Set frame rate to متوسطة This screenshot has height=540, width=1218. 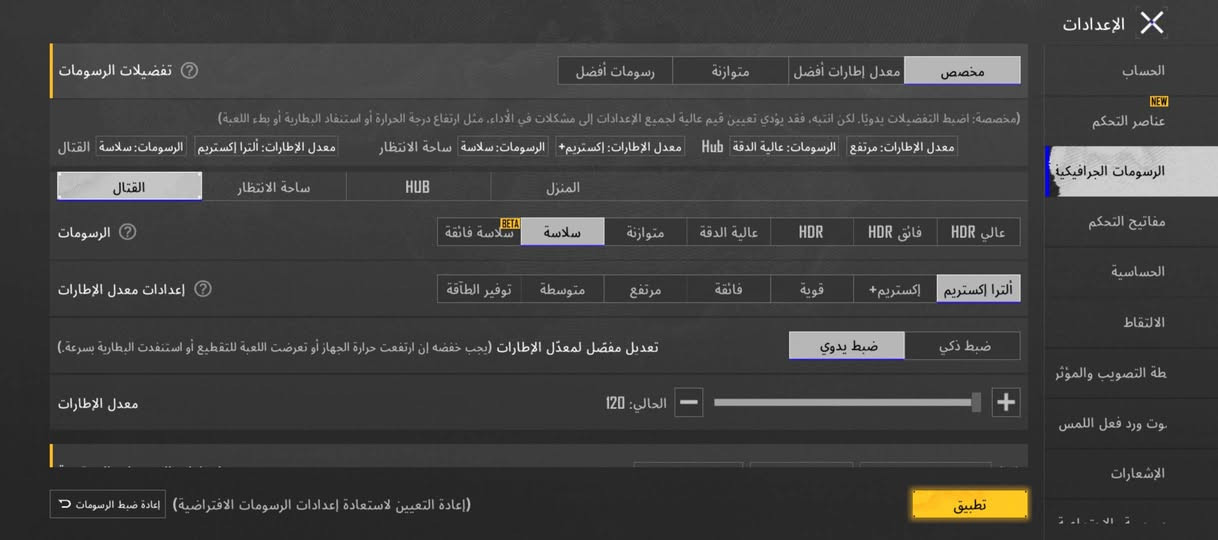coord(563,289)
